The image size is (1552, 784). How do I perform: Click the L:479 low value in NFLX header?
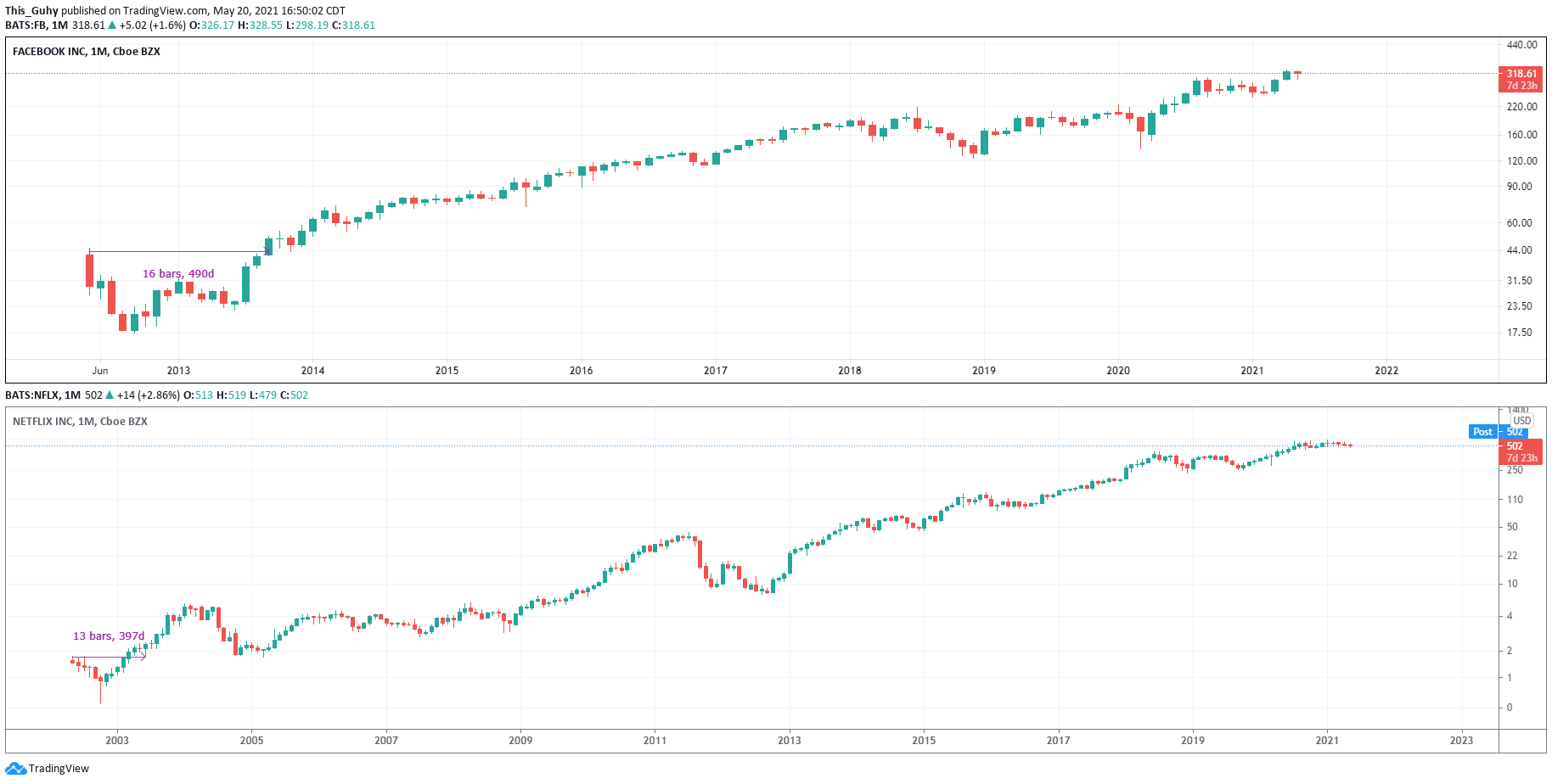pos(263,395)
